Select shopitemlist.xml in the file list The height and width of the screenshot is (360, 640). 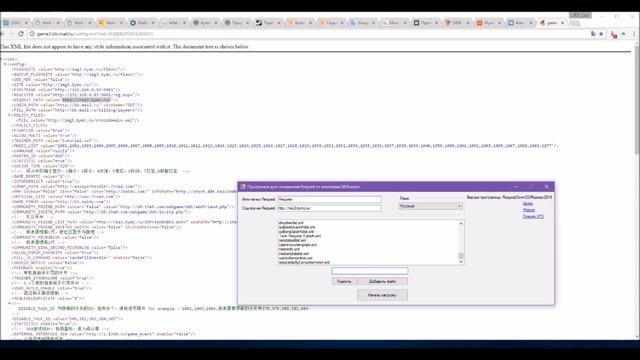(291, 223)
